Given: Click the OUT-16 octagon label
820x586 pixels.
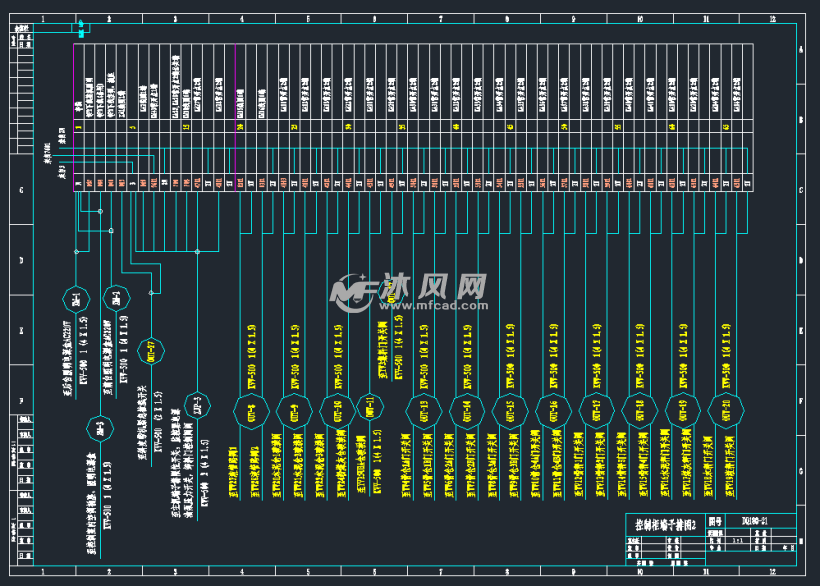Looking at the screenshot, I should 553,410.
